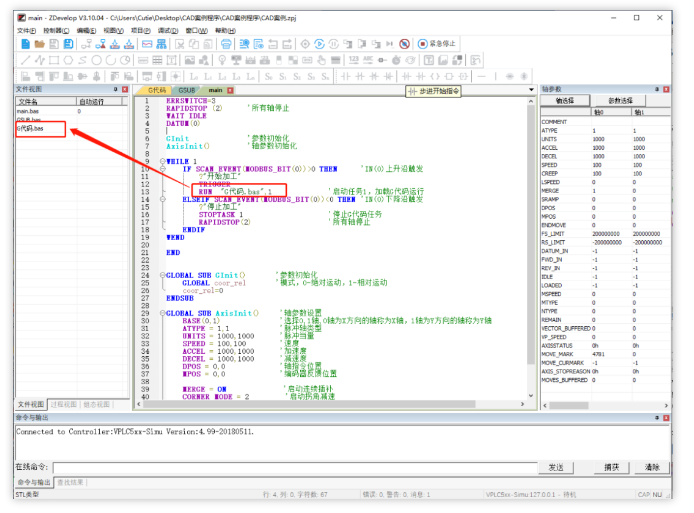Click the 发送 send button
The height and width of the screenshot is (513, 694).
(x=556, y=467)
